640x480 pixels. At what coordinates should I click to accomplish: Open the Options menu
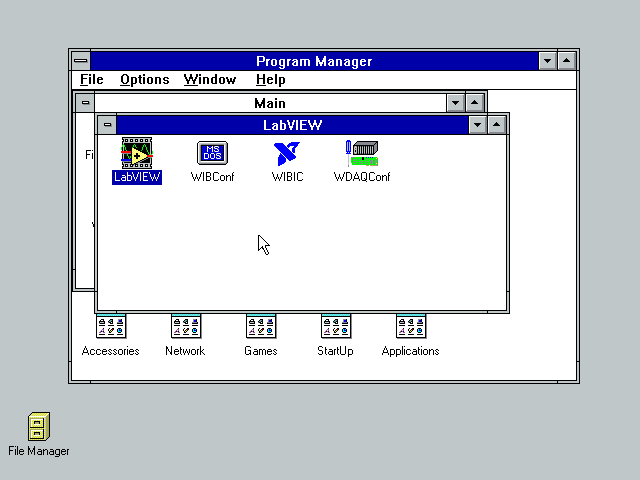(x=144, y=80)
